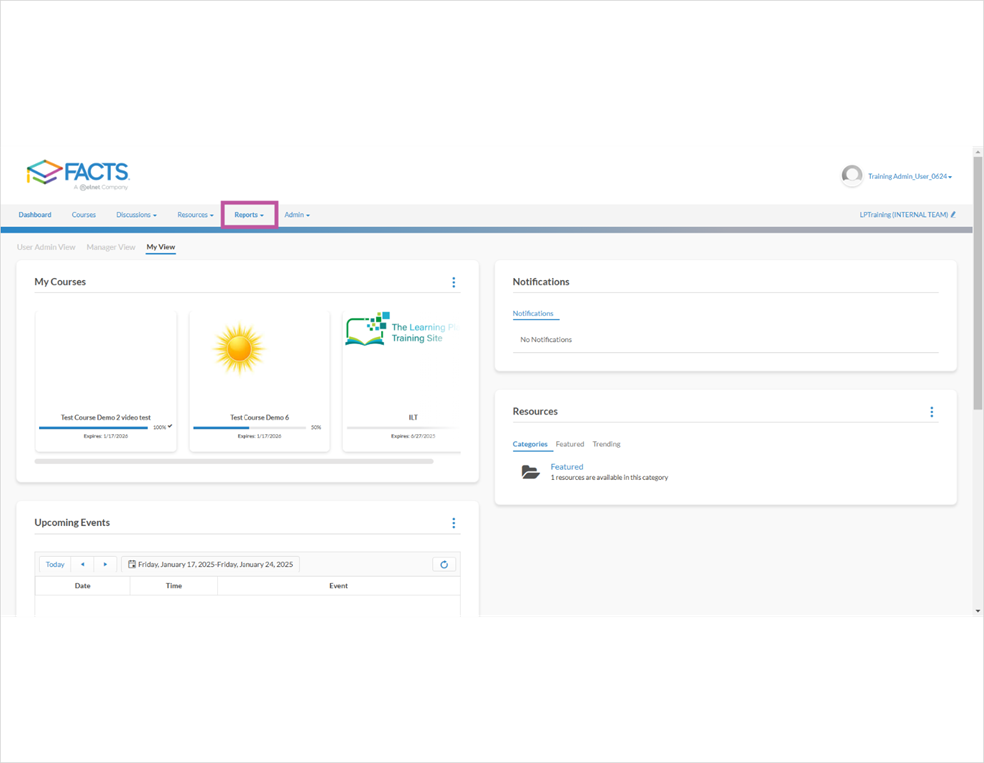
Task: Open the Featured category link
Action: [x=566, y=466]
